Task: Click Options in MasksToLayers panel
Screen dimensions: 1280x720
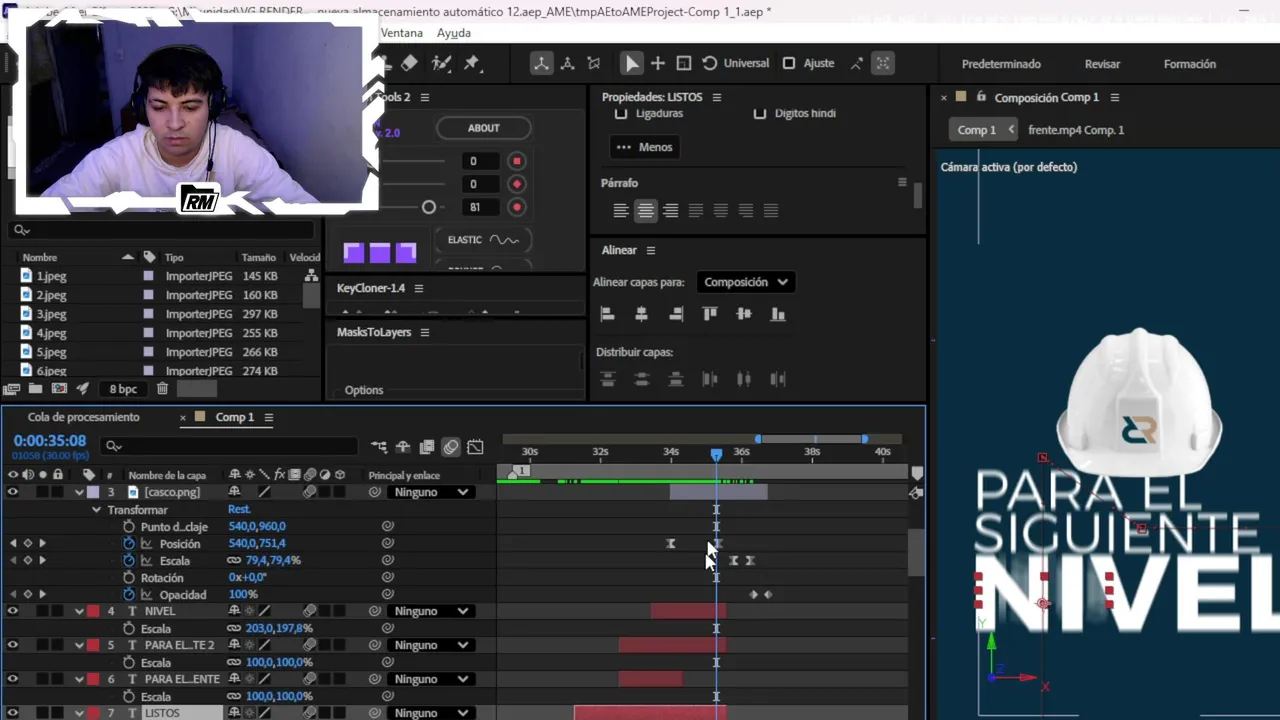Action: coord(364,390)
